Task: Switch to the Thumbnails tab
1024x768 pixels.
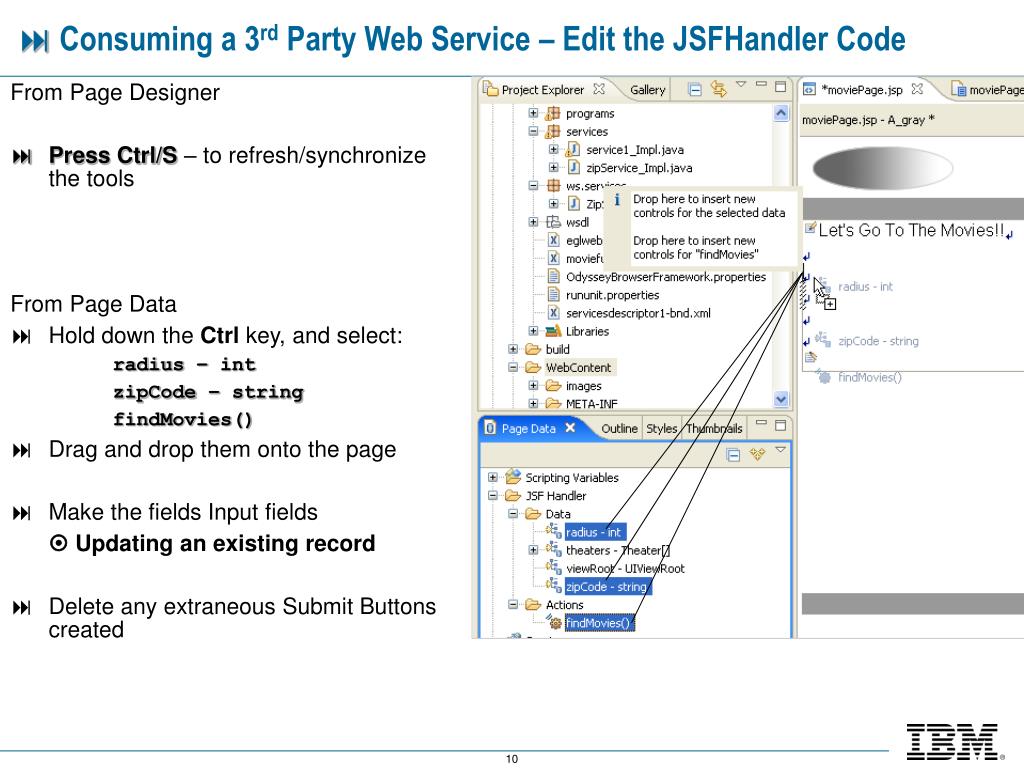Action: click(x=714, y=428)
